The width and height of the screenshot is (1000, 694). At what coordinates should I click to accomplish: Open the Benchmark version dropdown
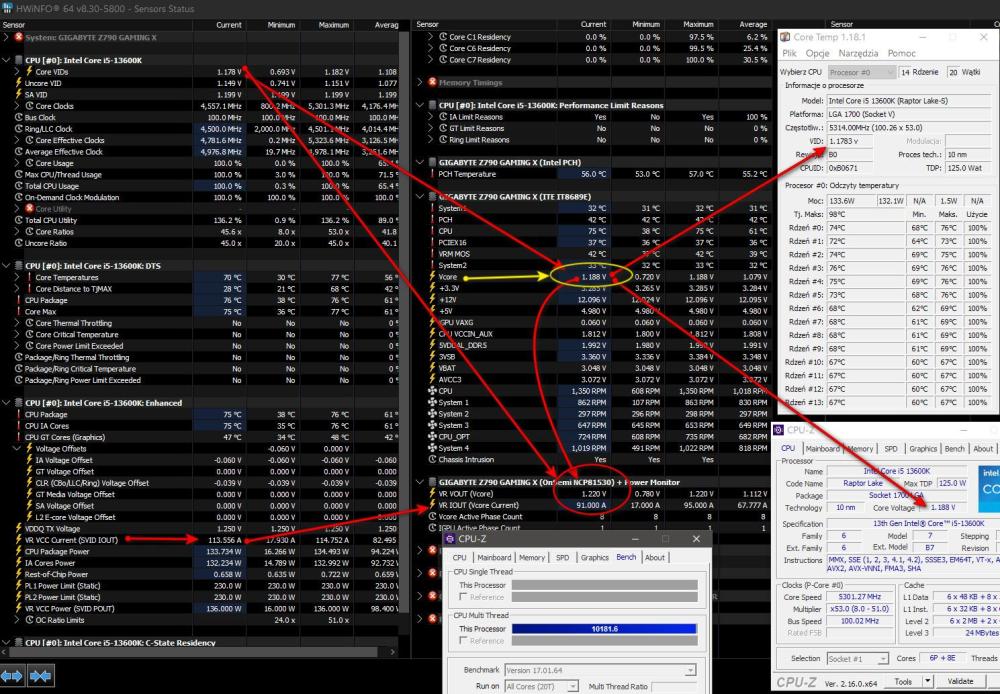(689, 670)
